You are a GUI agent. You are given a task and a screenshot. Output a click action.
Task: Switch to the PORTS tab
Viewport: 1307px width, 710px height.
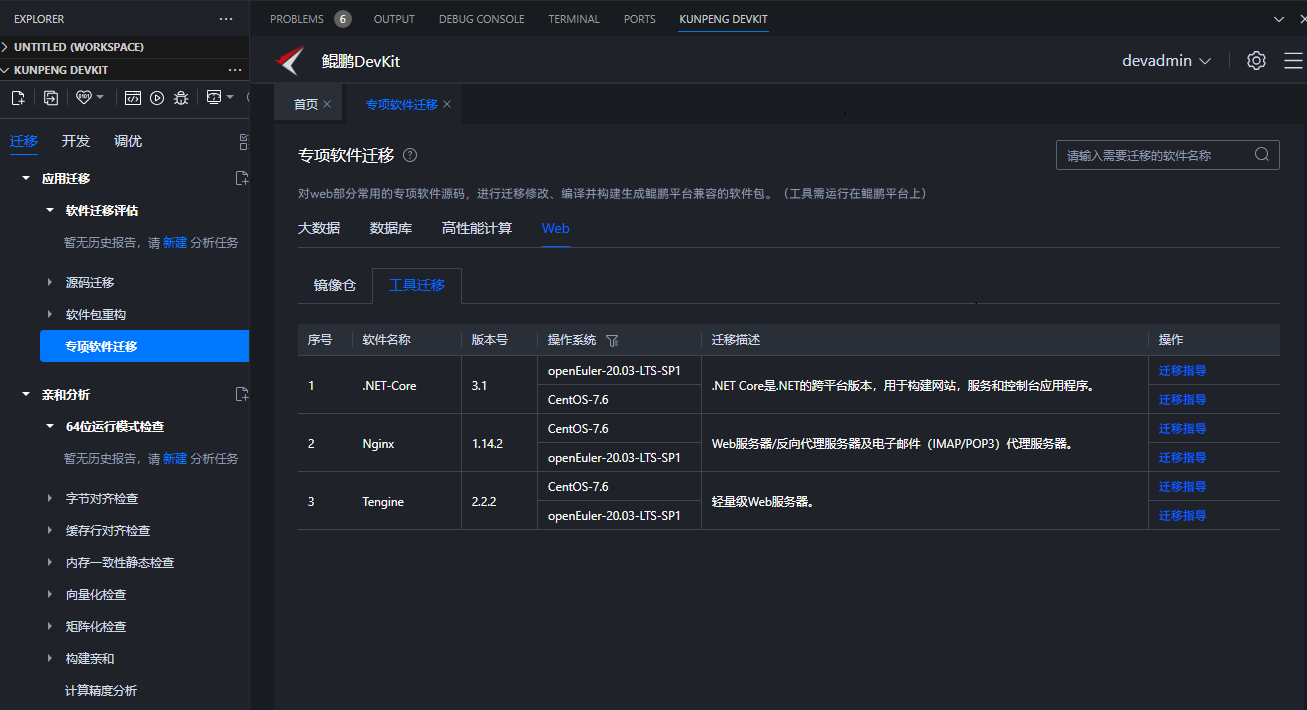click(640, 19)
